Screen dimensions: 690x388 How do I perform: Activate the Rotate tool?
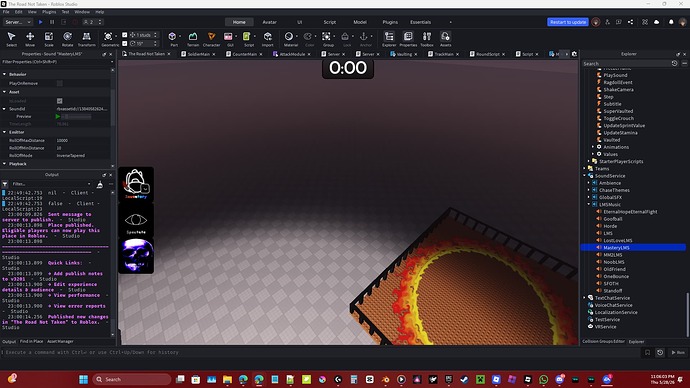point(67,39)
